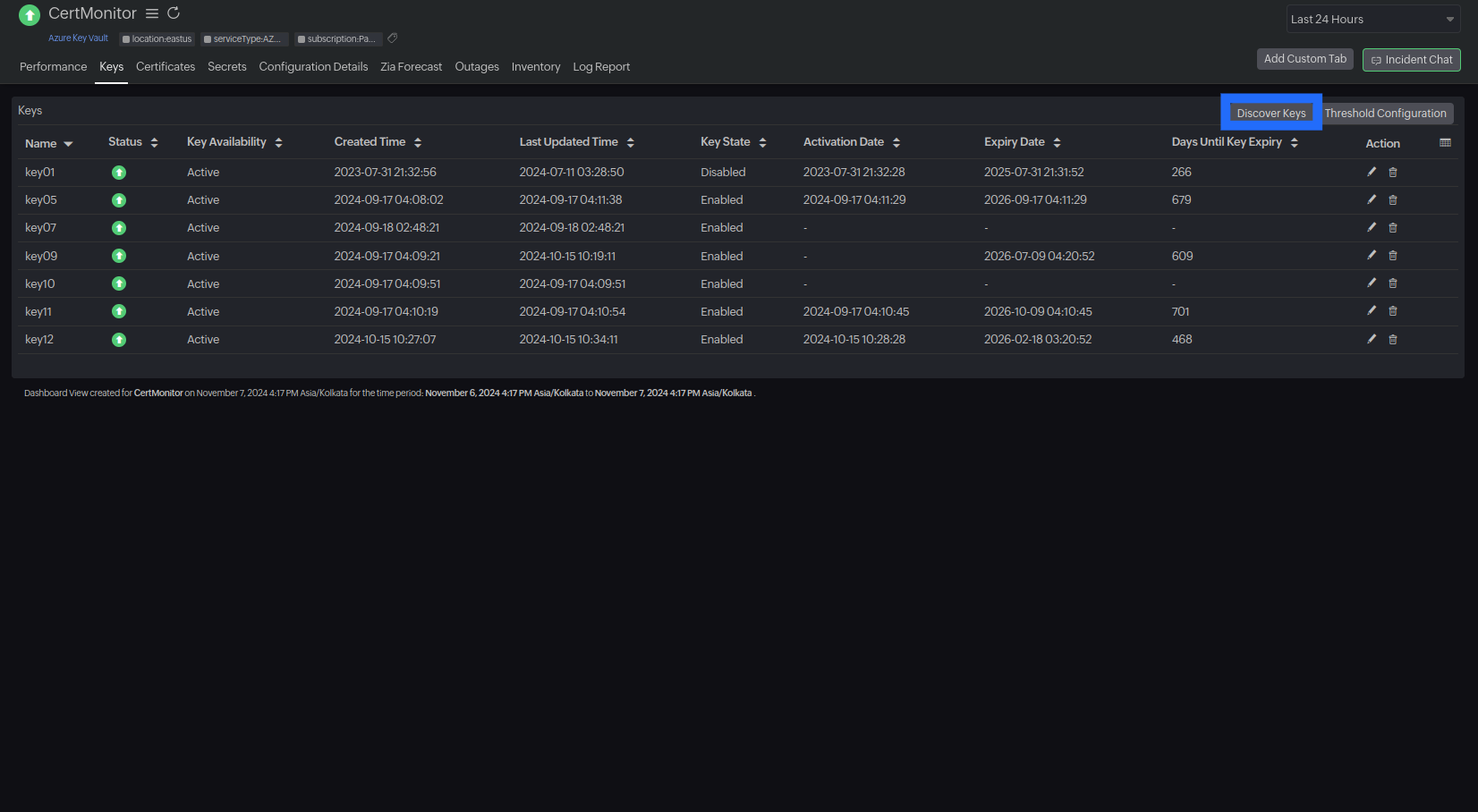Screen dimensions: 1478x812
Task: Start an Incident Chat
Action: [x=1411, y=60]
